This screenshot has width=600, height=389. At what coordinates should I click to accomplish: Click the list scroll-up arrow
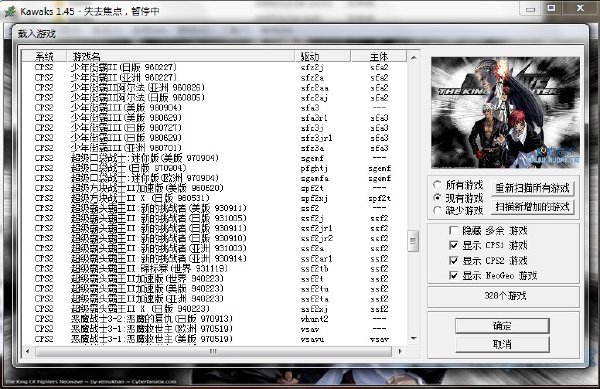click(x=413, y=58)
